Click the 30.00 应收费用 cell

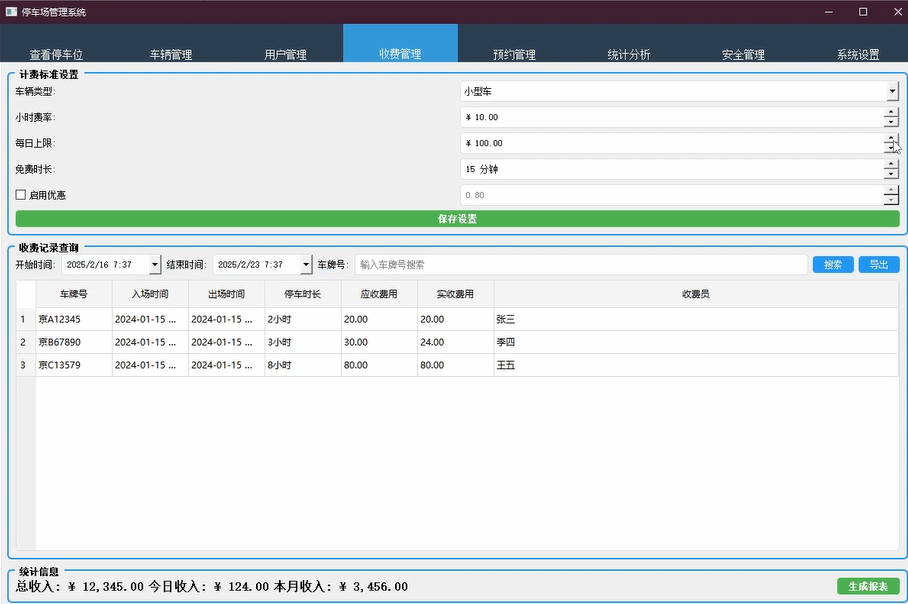tap(379, 342)
